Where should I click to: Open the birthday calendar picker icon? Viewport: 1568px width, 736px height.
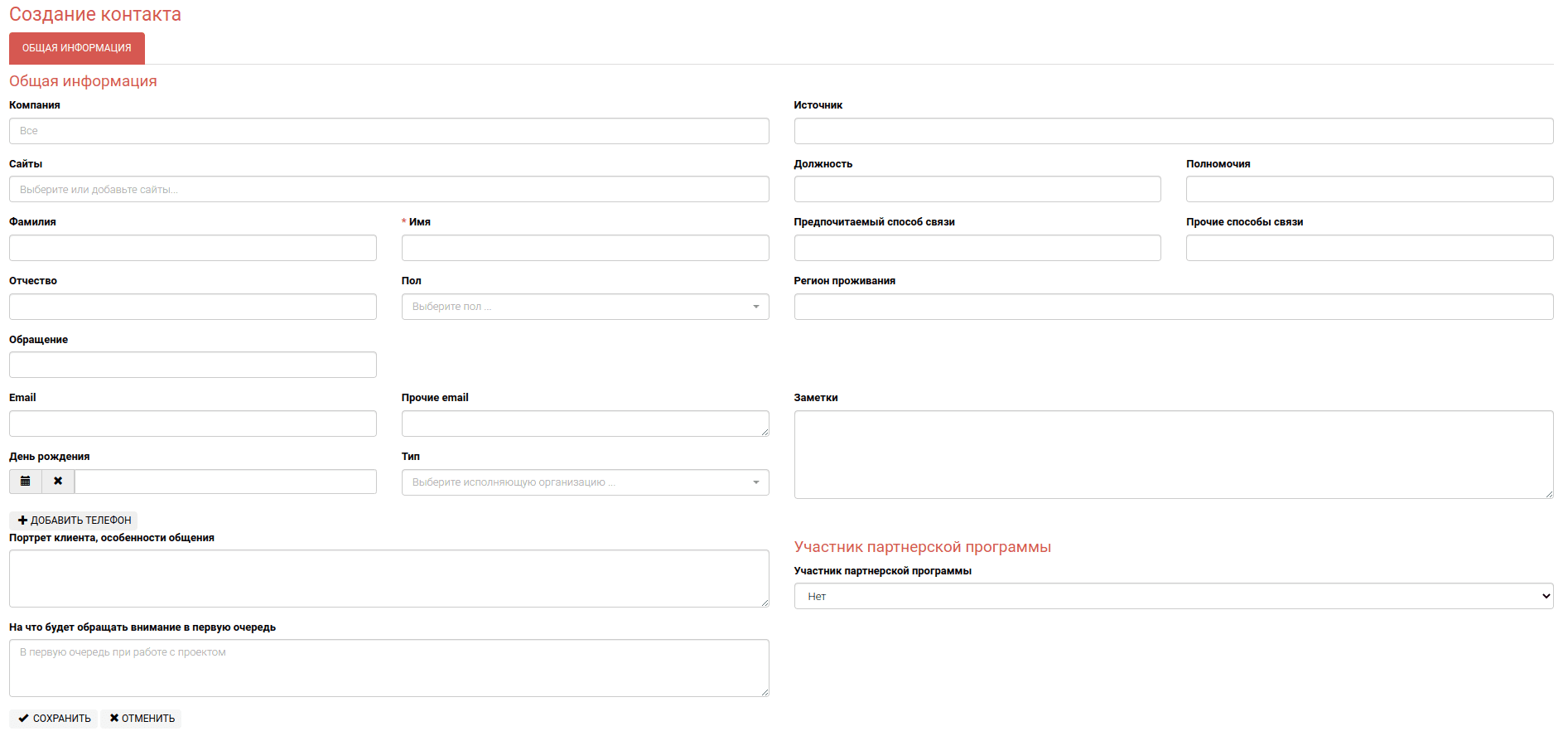point(26,482)
